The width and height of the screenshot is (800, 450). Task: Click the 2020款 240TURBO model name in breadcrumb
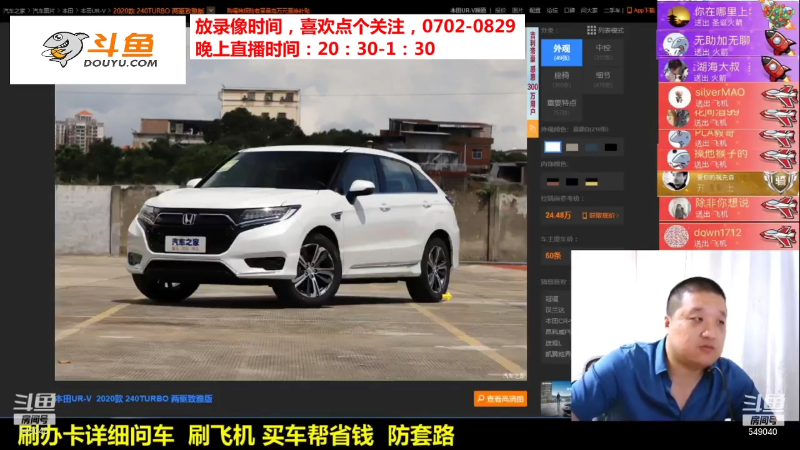pyautogui.click(x=158, y=10)
